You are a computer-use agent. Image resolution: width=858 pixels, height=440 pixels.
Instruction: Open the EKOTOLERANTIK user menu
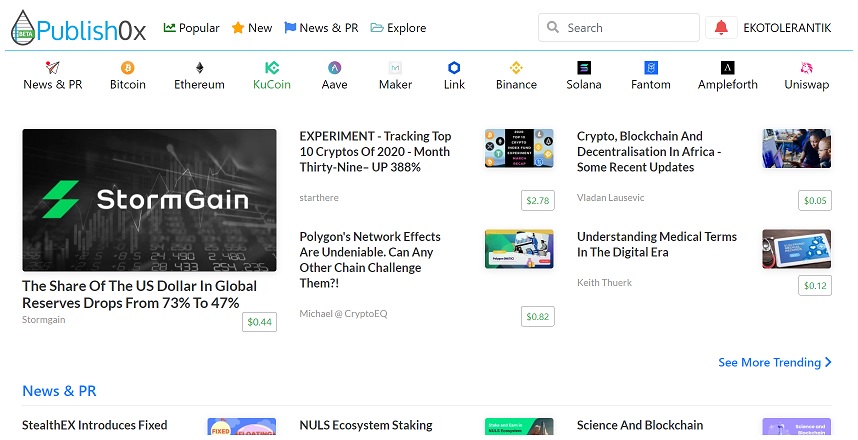click(x=786, y=28)
